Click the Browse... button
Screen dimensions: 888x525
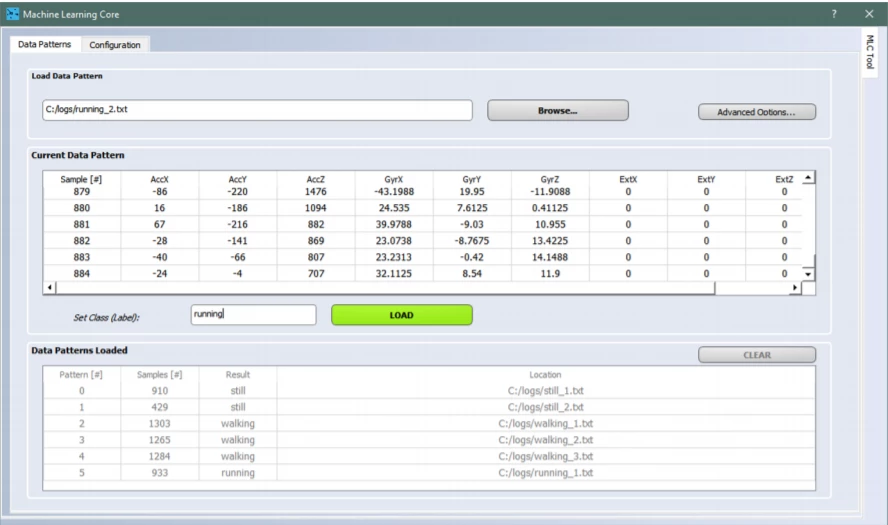[558, 110]
